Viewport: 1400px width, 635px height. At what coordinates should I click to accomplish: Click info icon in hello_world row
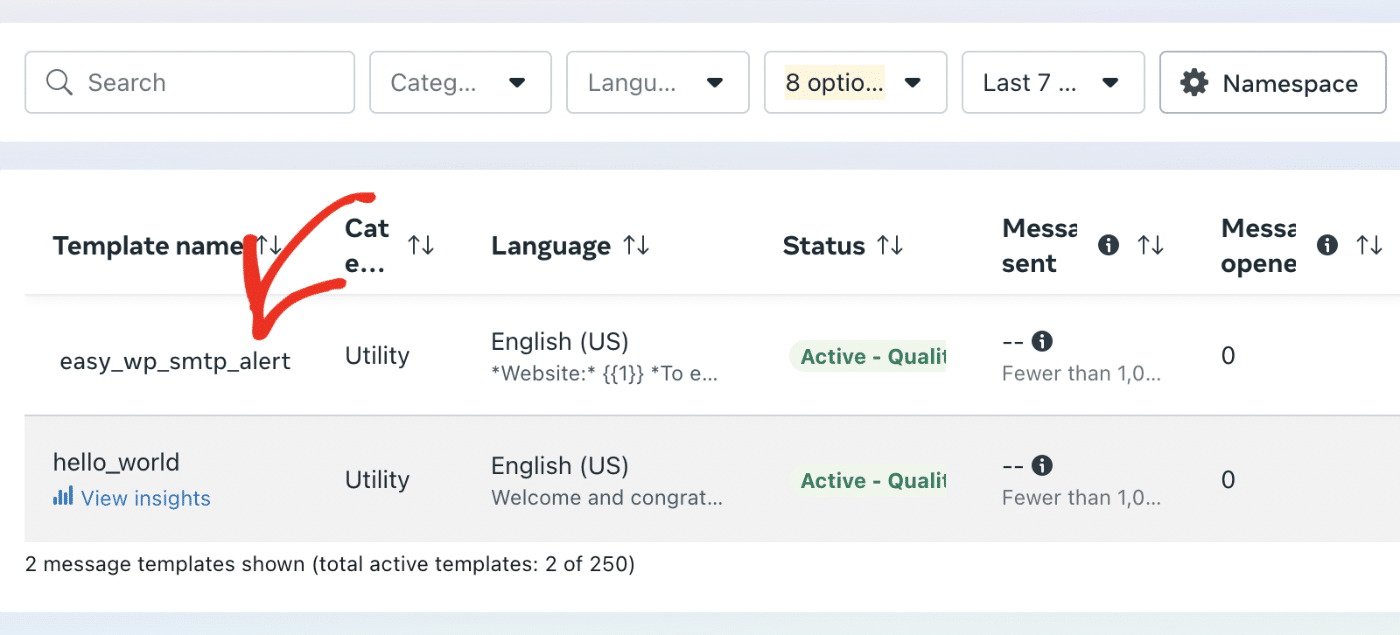(x=1042, y=466)
